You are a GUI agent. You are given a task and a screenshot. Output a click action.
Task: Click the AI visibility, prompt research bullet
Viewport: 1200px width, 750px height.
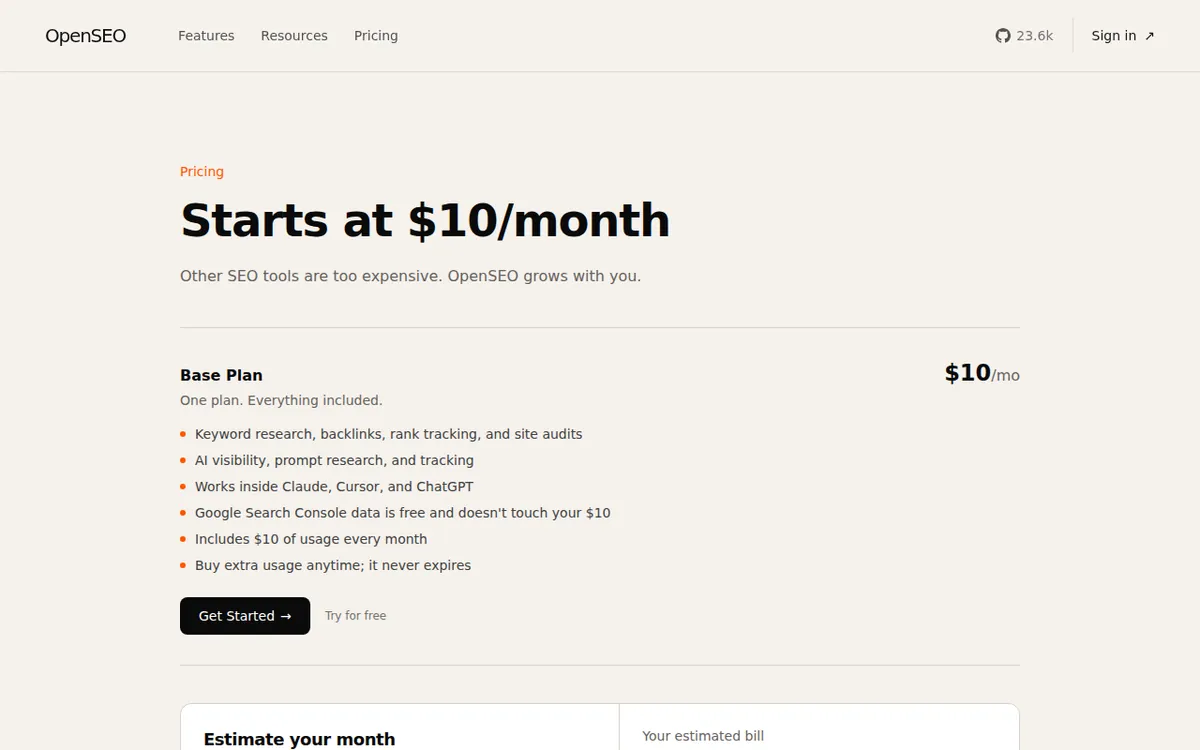334,460
